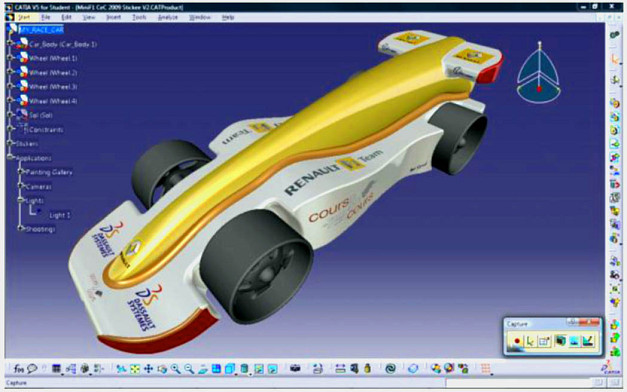Viewport: 627px width, 392px height.
Task: Open the formula f(x) tool
Action: [18, 368]
